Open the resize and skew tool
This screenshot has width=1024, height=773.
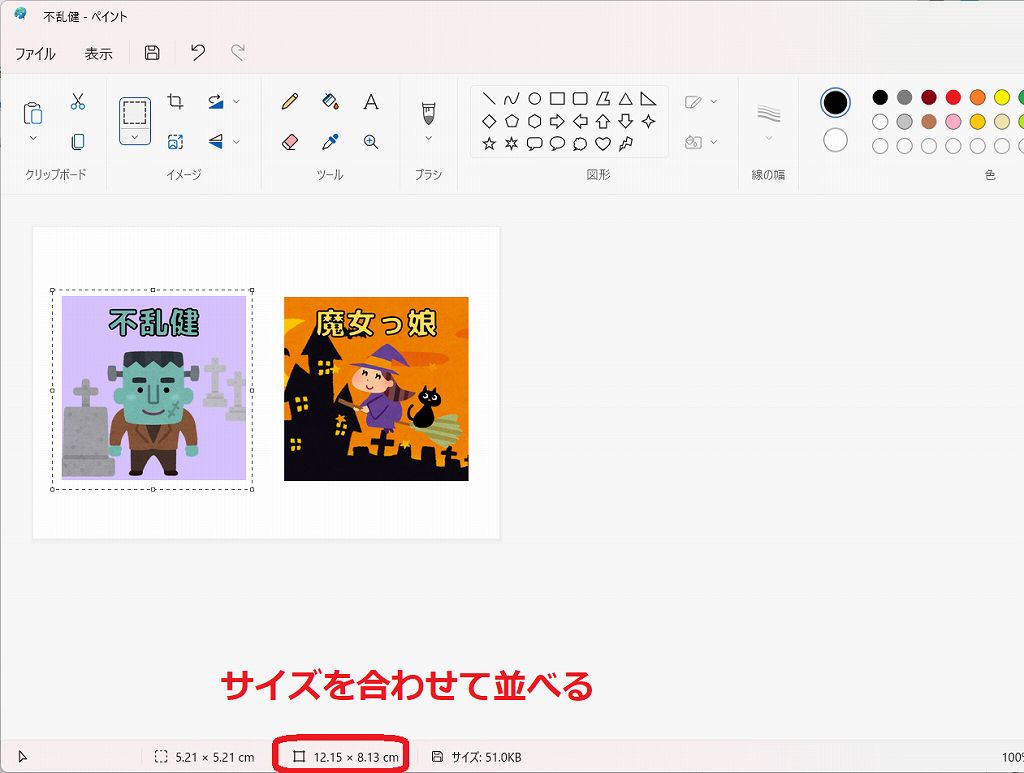tap(175, 142)
